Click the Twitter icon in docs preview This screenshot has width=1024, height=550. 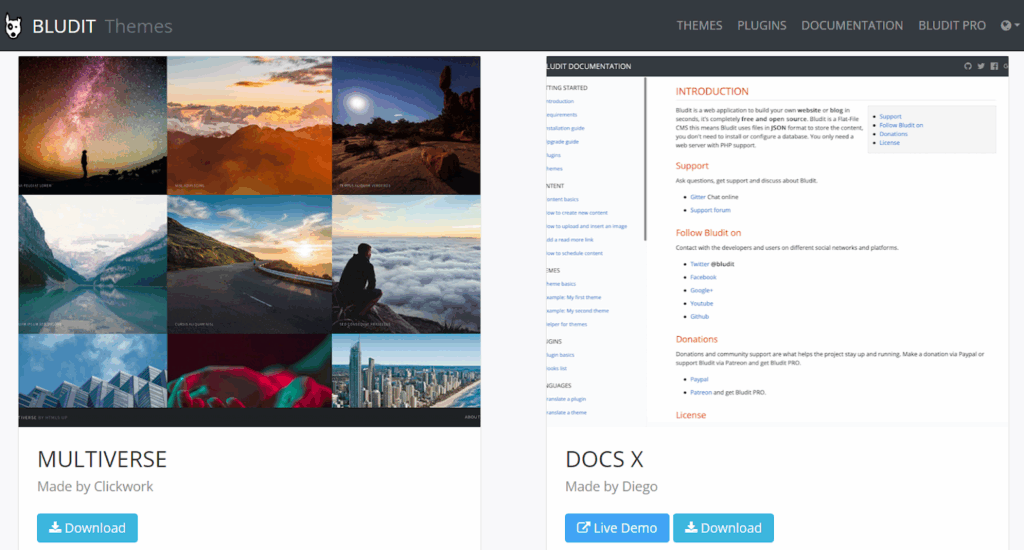(981, 66)
